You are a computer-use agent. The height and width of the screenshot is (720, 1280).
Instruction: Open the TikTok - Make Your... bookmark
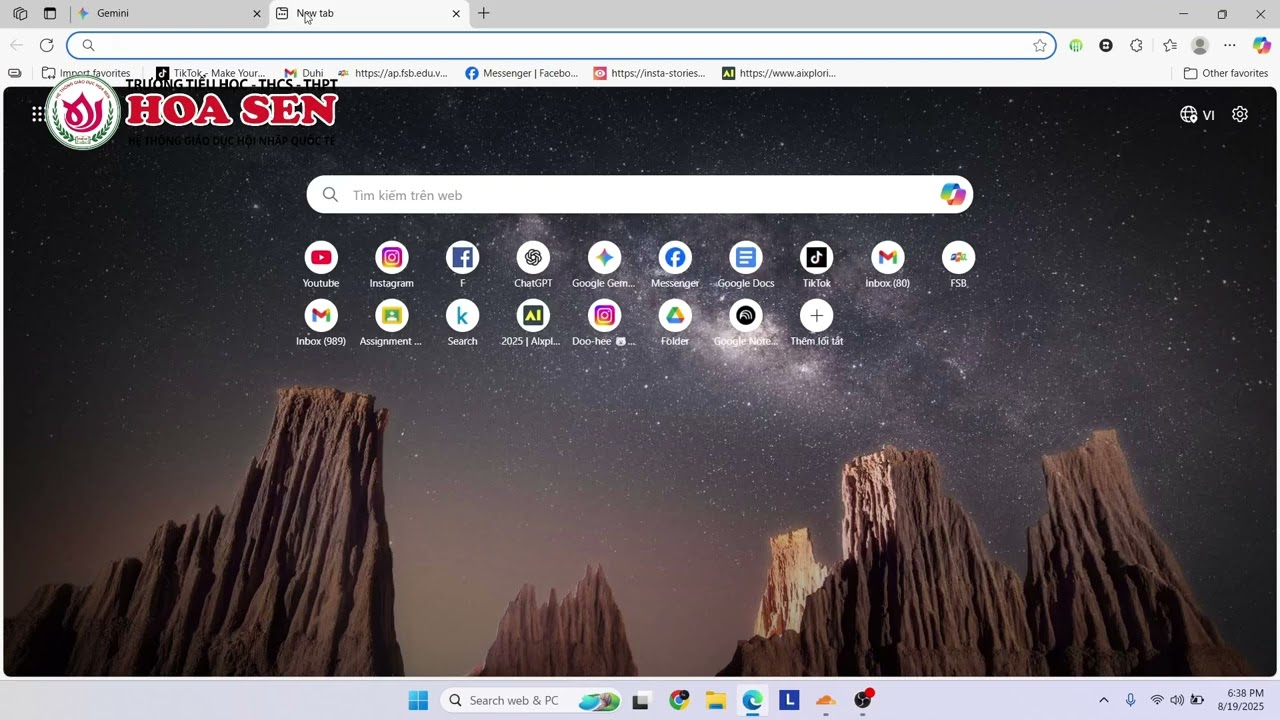pos(211,73)
